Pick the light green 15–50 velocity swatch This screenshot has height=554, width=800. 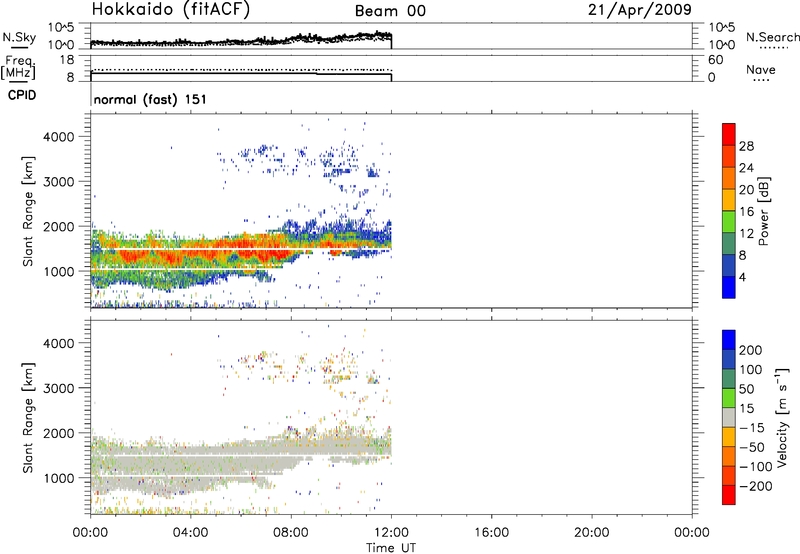tap(729, 398)
